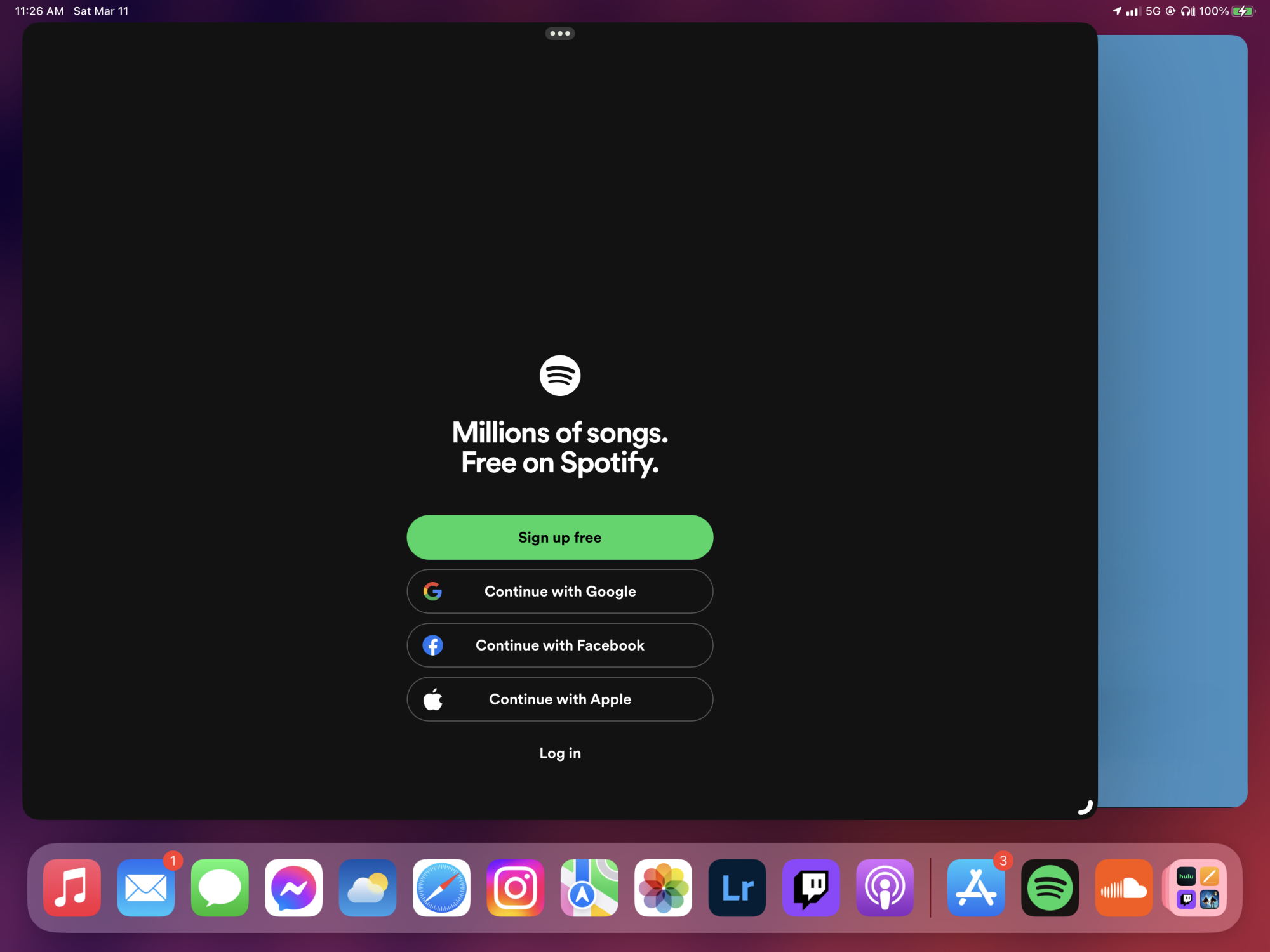
Task: Choose Continue with Facebook
Action: click(x=559, y=645)
